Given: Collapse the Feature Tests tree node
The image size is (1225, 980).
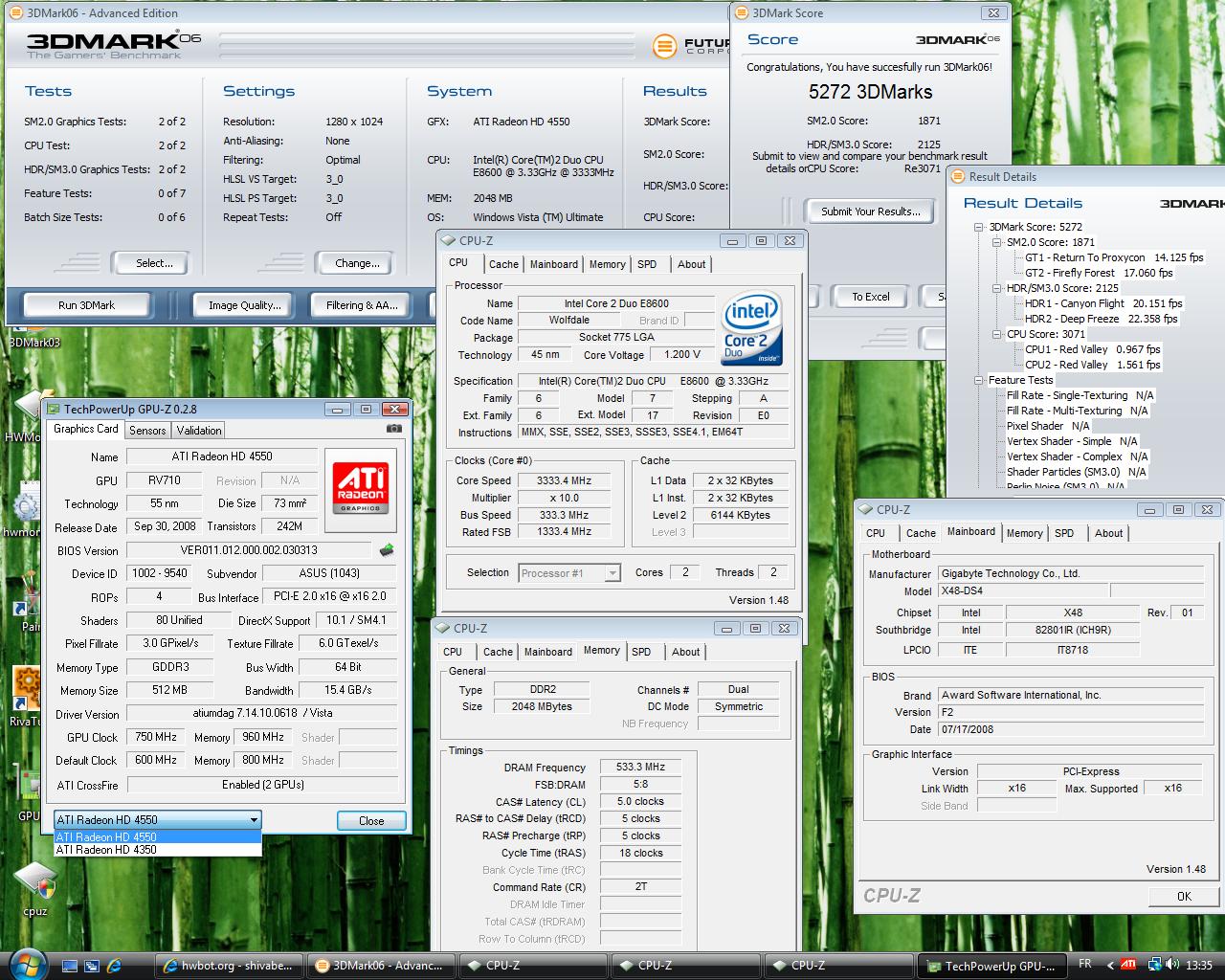Looking at the screenshot, I should click(979, 380).
